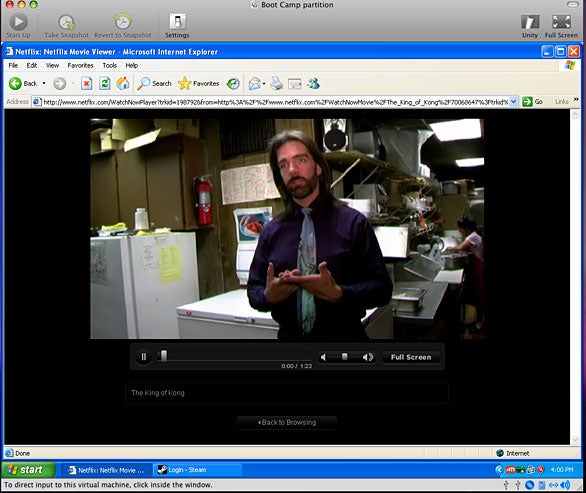Click the loud volume speaker icon
586x493 pixels.
coord(368,357)
